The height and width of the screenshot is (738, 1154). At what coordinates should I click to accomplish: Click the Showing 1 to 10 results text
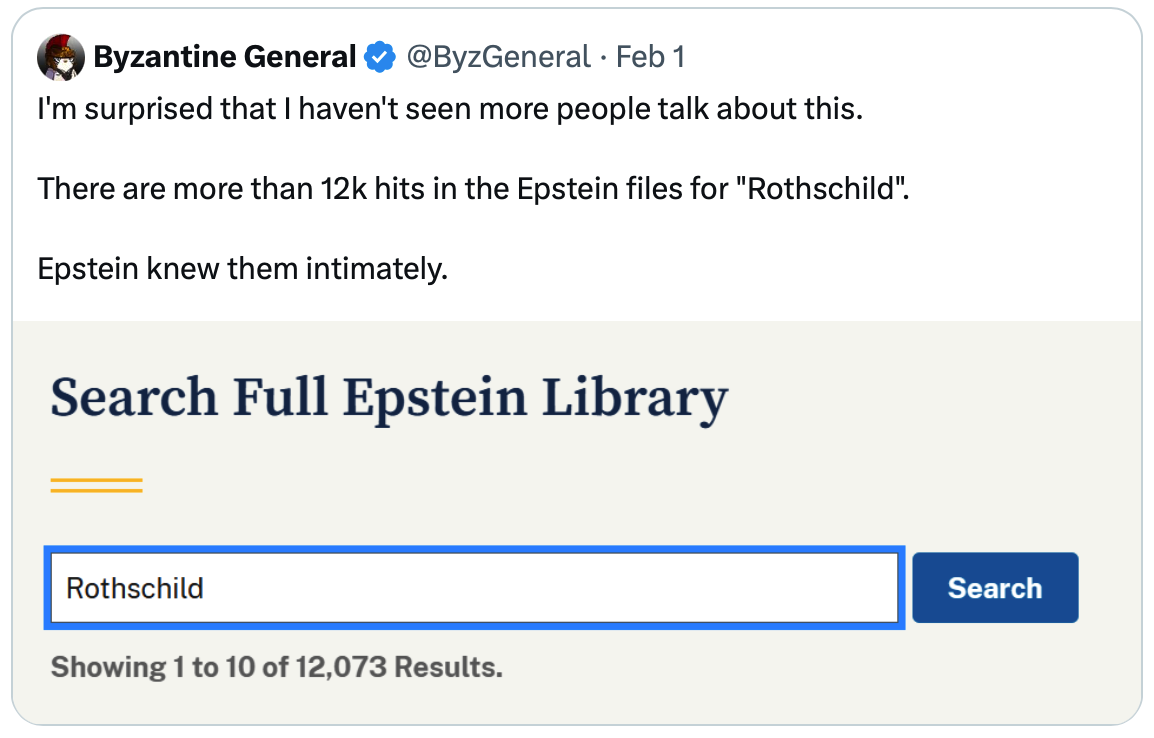point(276,667)
